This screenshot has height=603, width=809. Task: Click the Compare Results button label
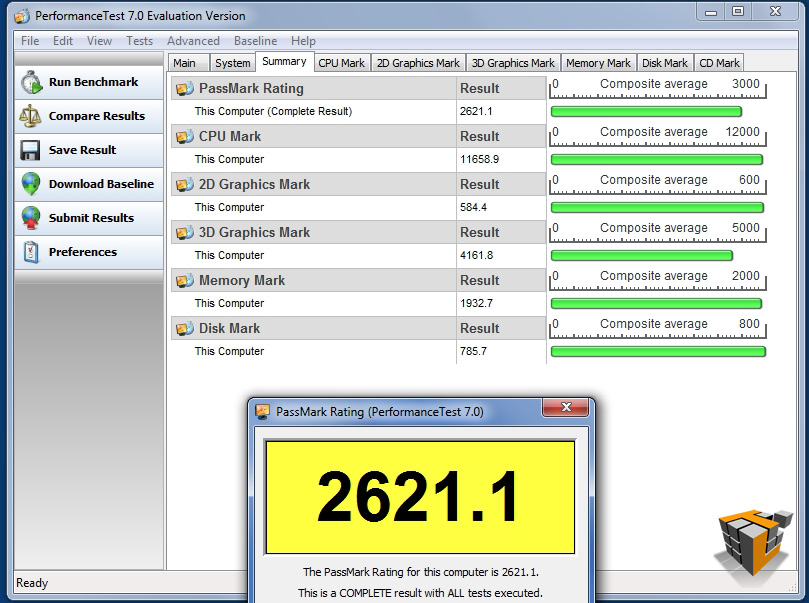click(x=97, y=116)
